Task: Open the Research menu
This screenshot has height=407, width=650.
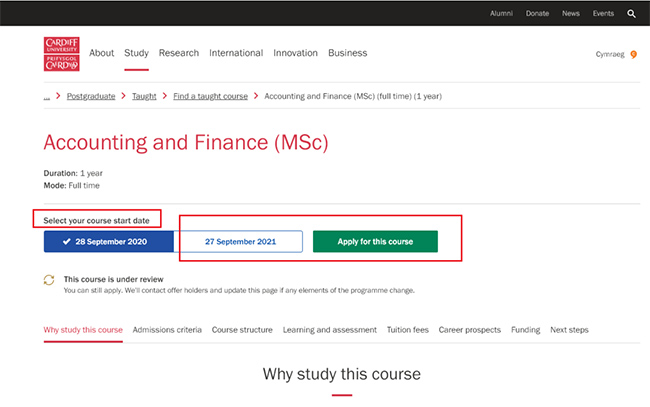Action: 179,53
